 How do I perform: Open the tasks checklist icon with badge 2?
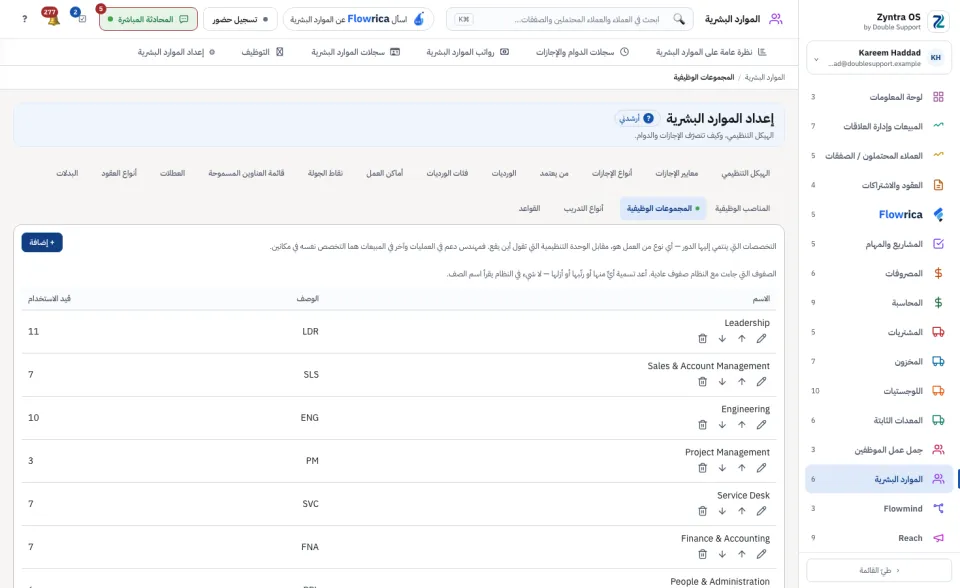click(80, 17)
